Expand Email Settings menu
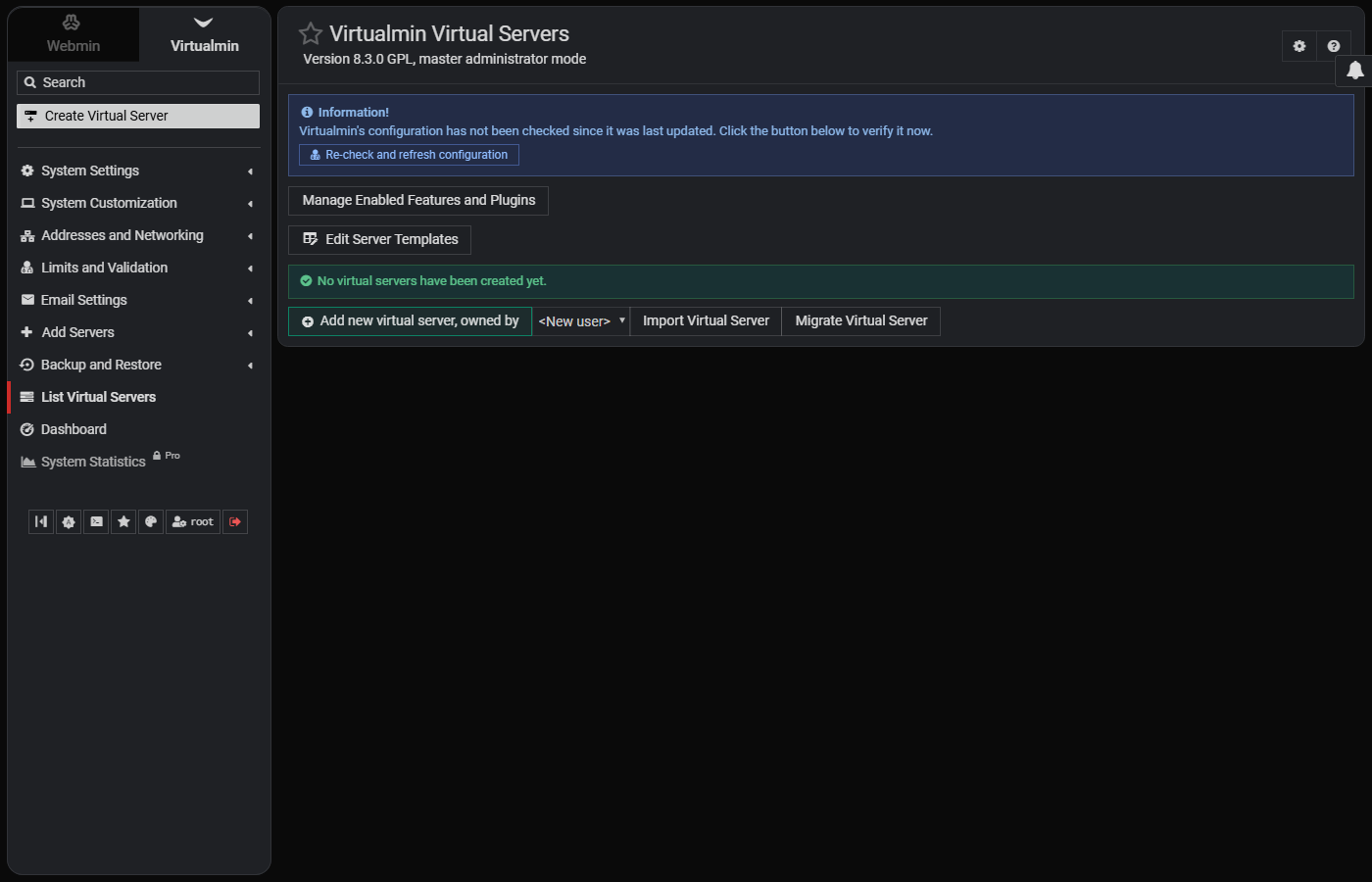Viewport: 1372px width, 882px height. click(x=138, y=300)
